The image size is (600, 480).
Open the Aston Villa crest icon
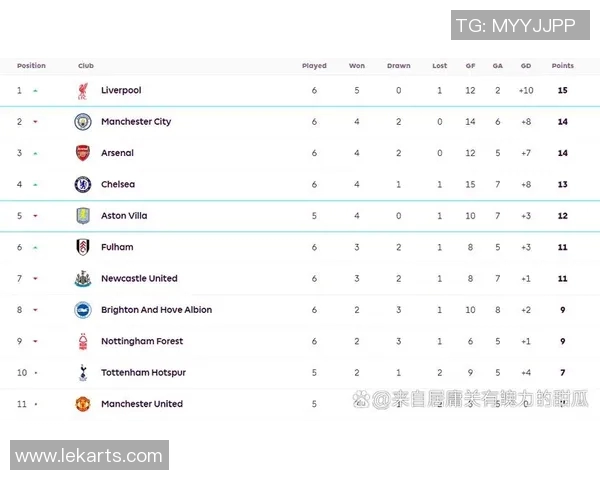coord(82,216)
